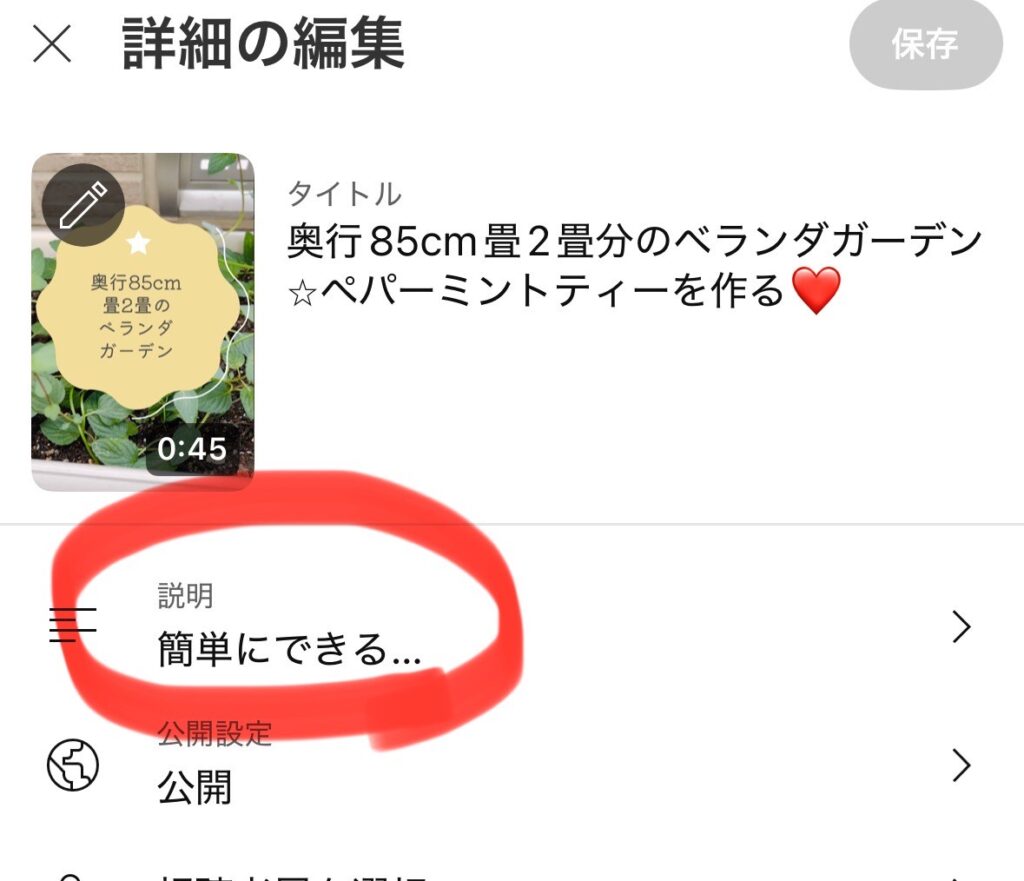Click the 0:45 duration badge
The height and width of the screenshot is (881, 1024).
pos(192,449)
